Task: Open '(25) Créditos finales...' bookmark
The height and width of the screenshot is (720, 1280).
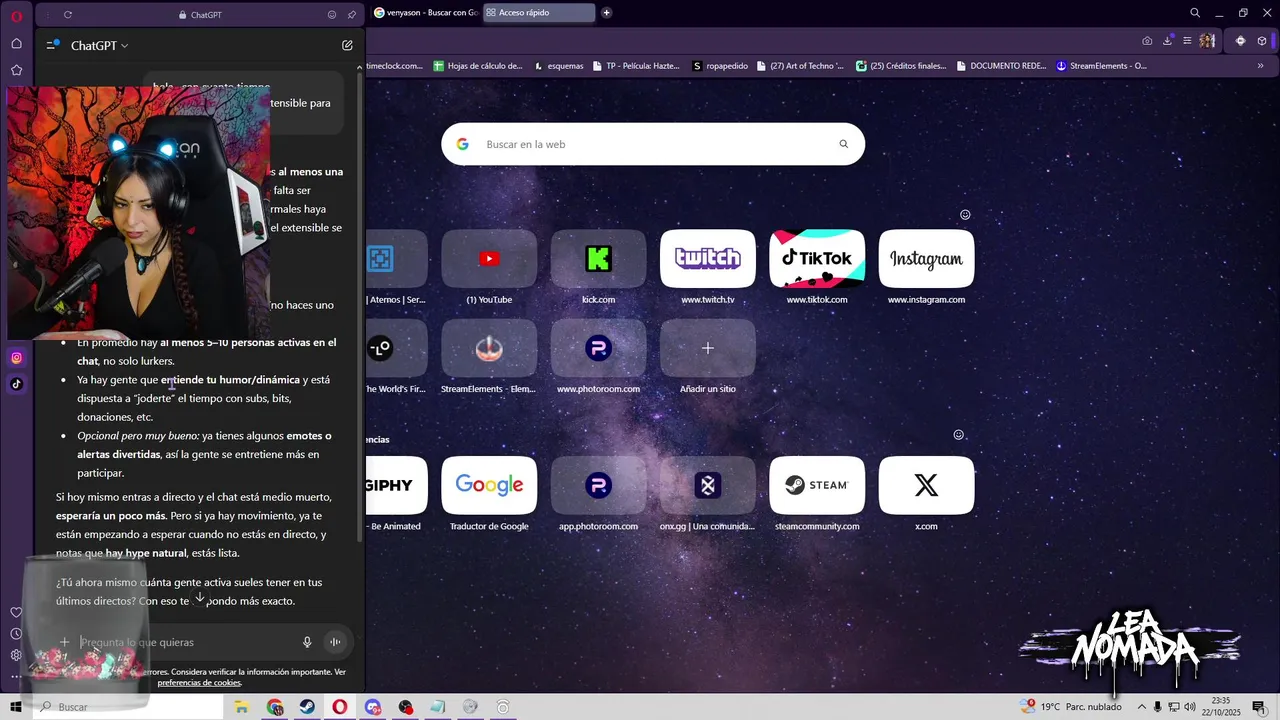Action: coord(901,66)
